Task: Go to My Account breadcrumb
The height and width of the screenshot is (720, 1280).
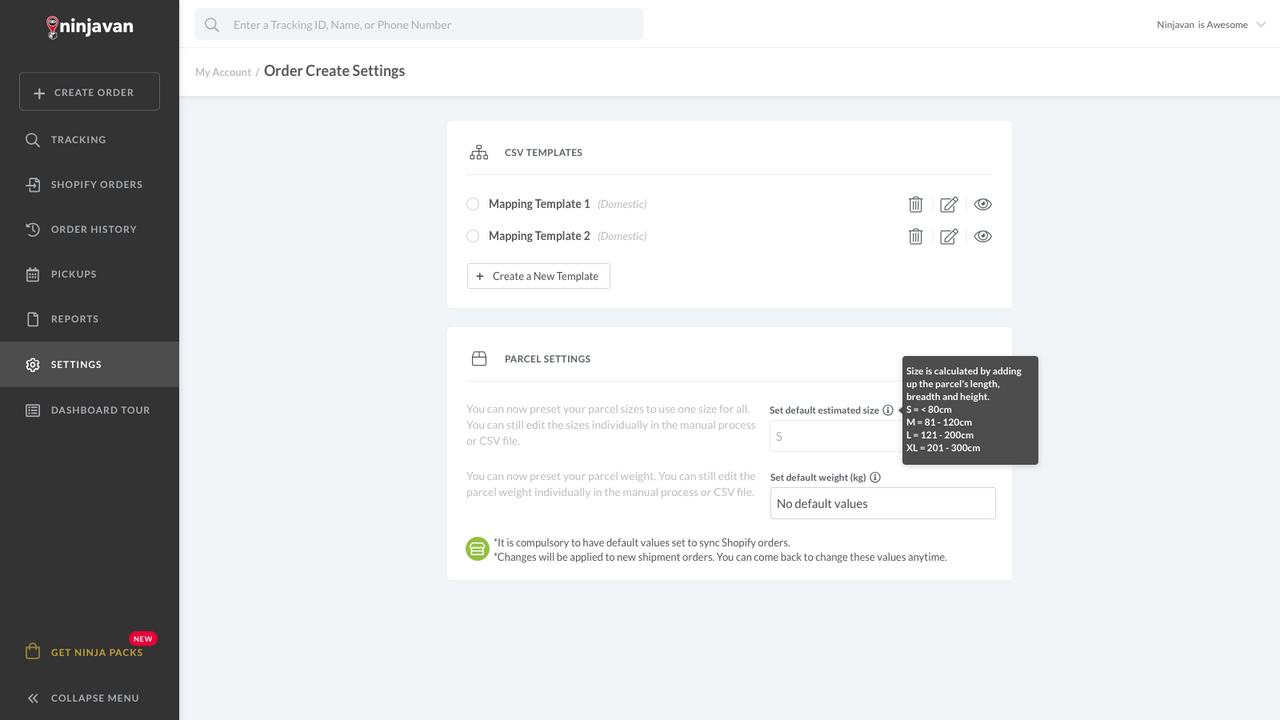Action: pos(223,72)
